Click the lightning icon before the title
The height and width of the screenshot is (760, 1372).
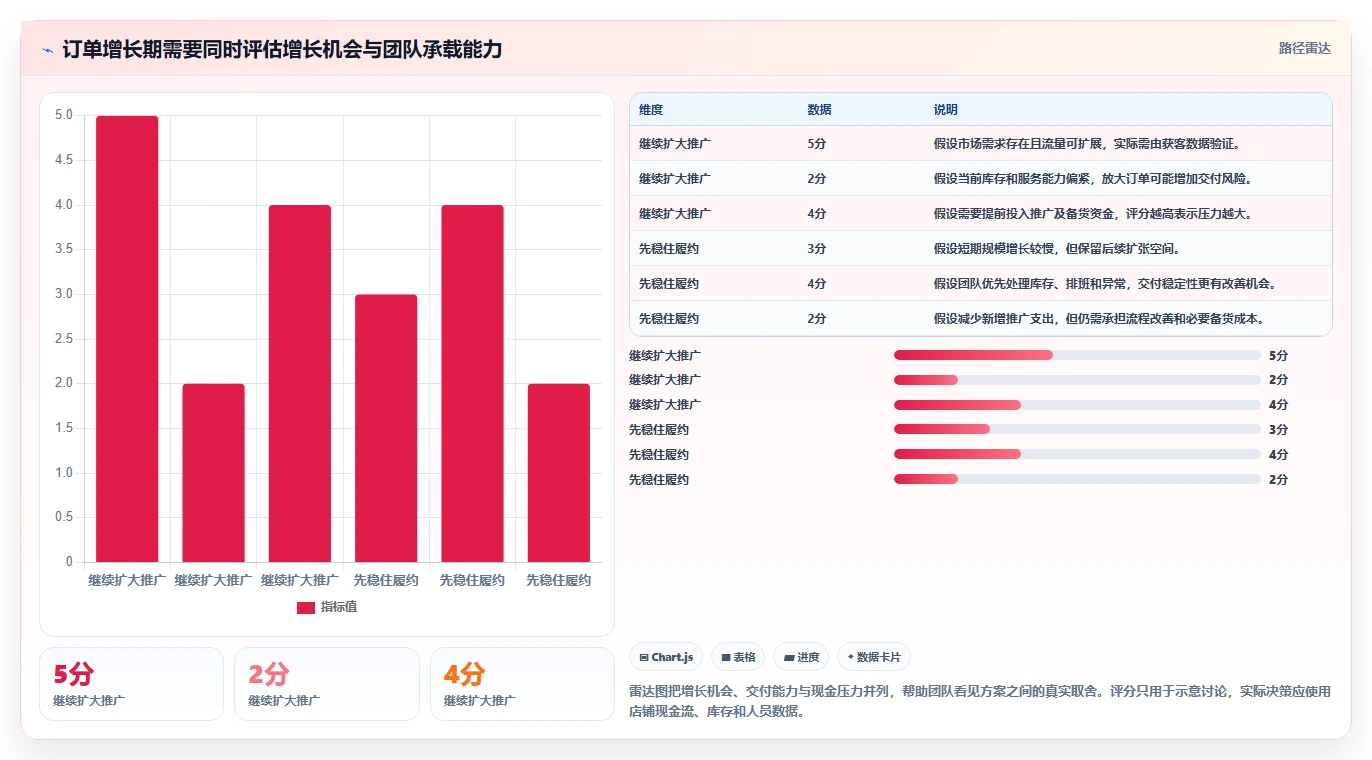click(48, 49)
